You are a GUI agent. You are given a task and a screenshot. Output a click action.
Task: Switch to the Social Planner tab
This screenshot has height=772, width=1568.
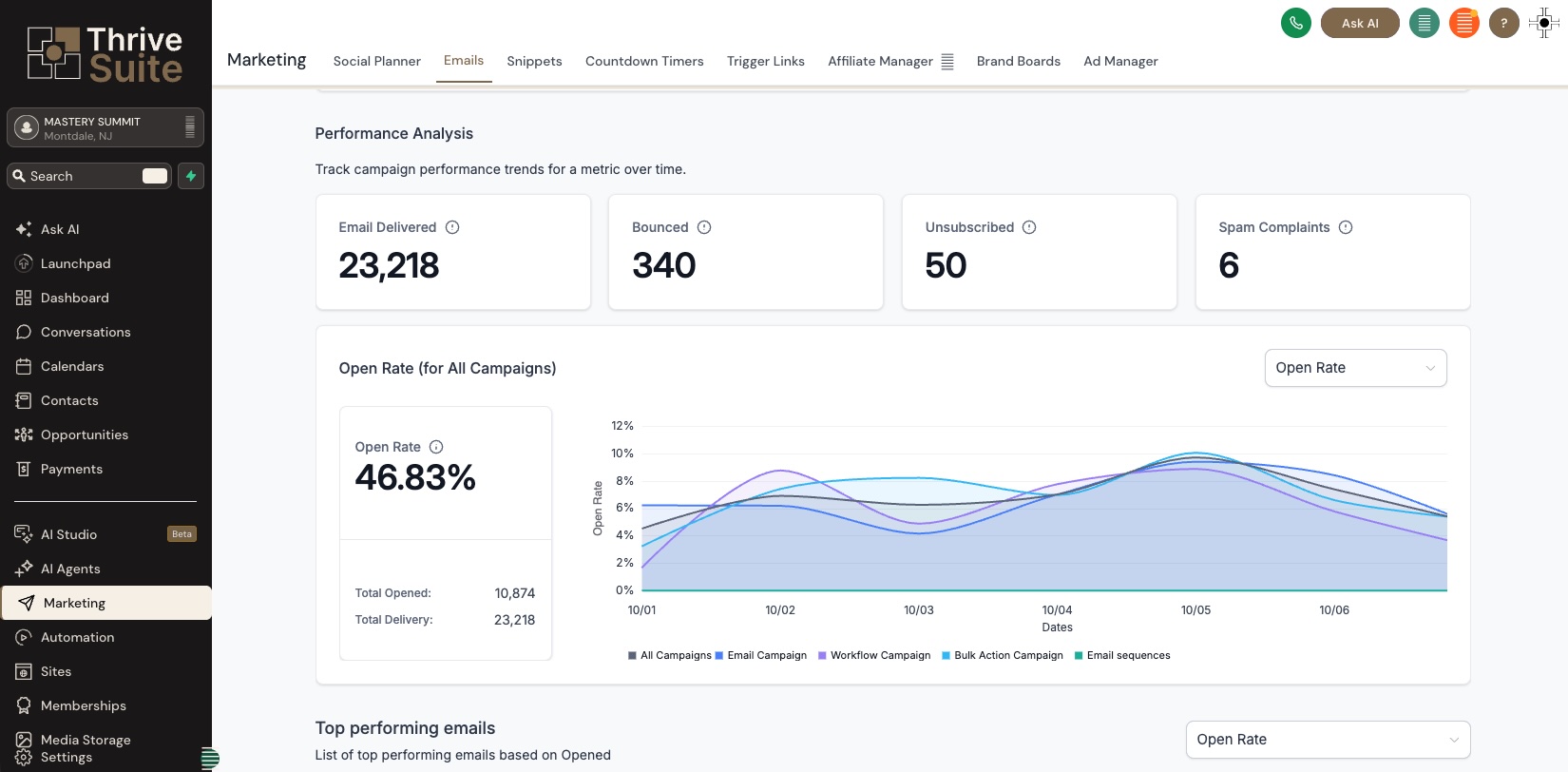click(376, 61)
